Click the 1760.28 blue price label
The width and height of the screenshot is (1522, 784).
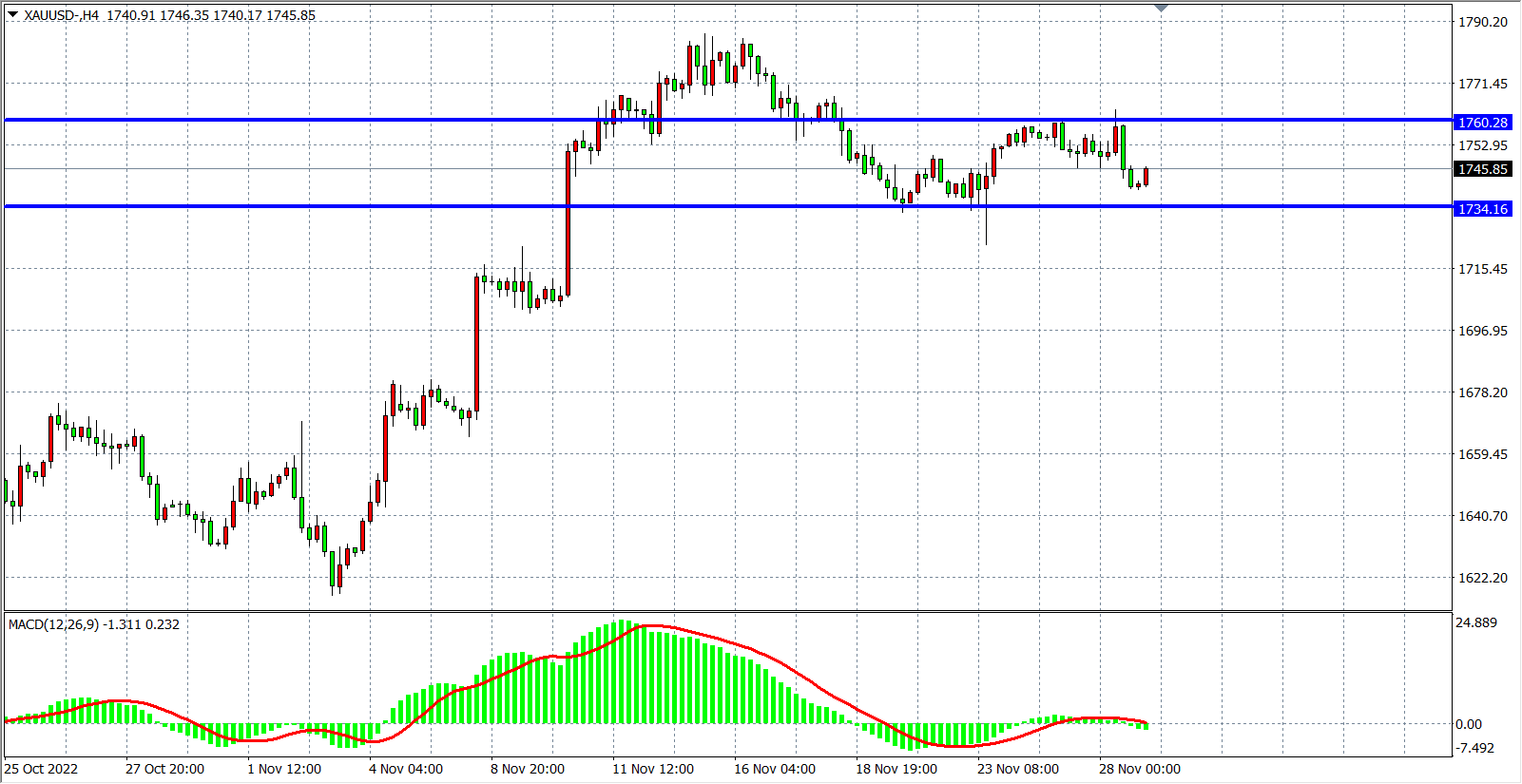[1482, 123]
